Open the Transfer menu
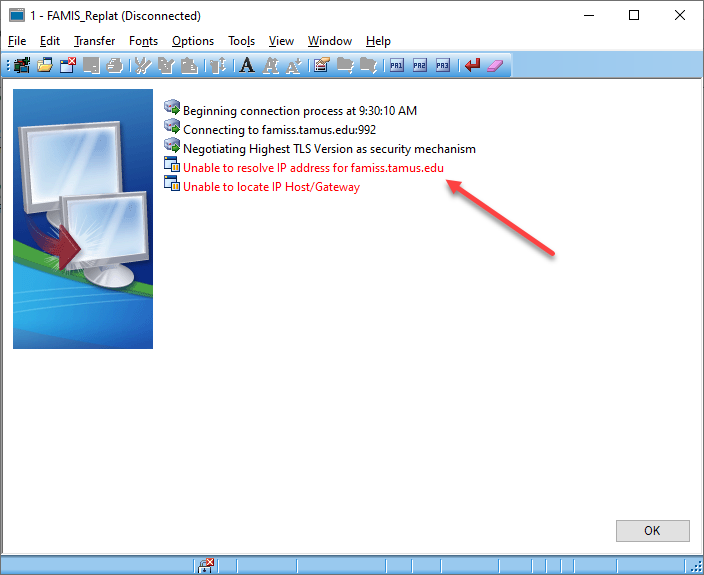Viewport: 704px width, 575px height. (94, 41)
